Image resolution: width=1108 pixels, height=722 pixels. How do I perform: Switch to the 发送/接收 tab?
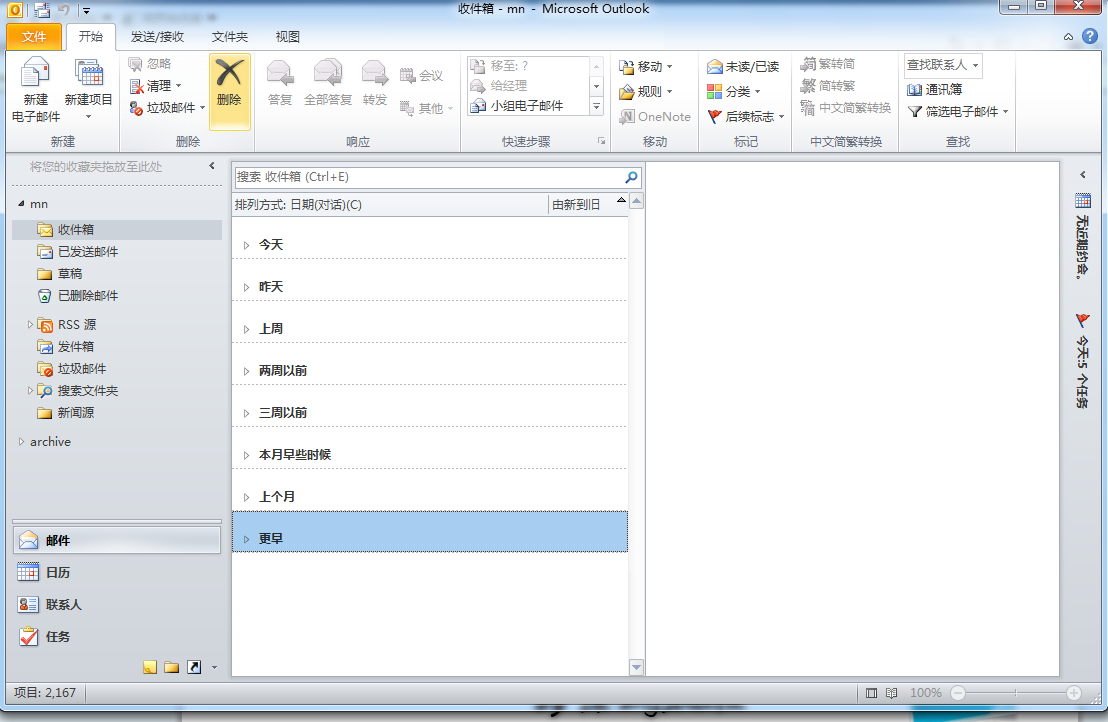point(157,37)
